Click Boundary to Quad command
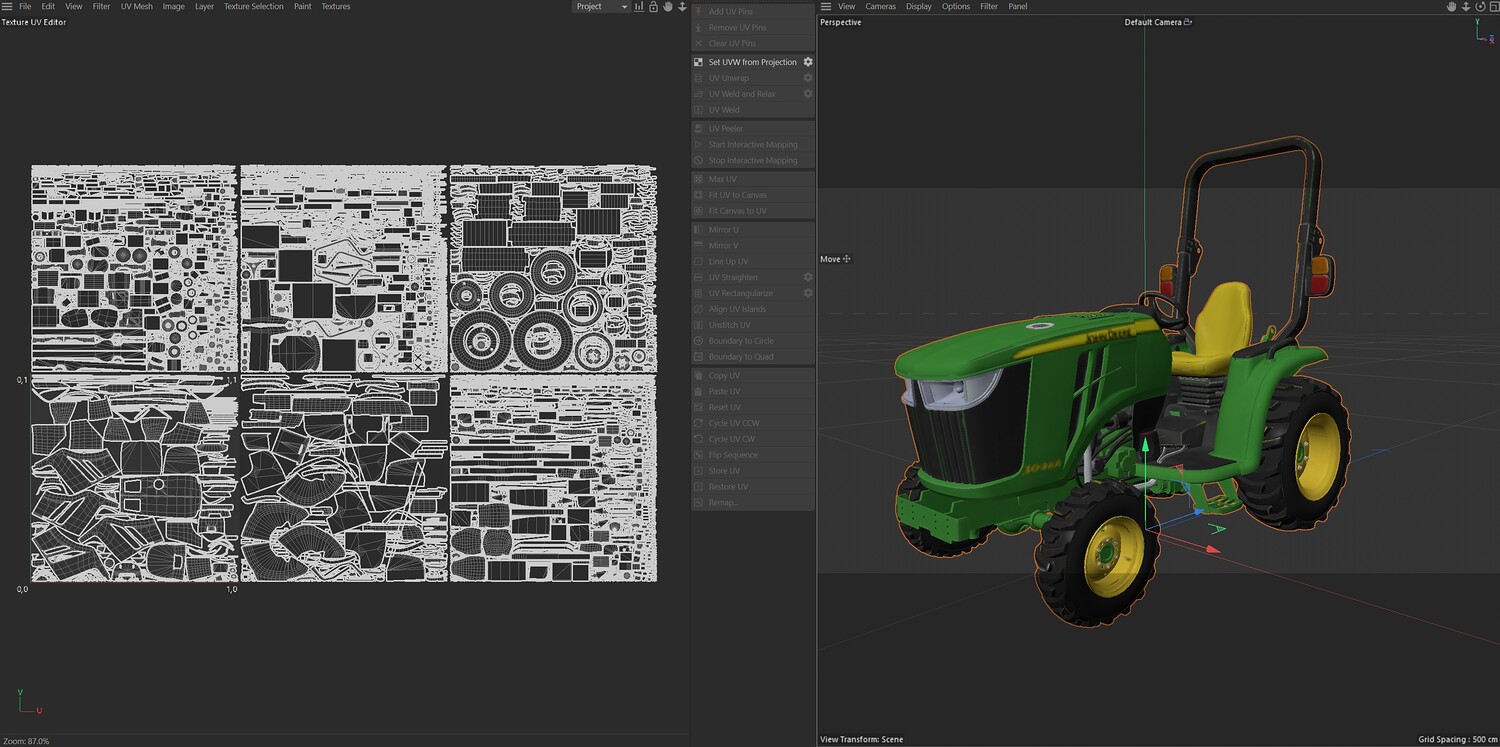The image size is (1500, 747). point(753,357)
